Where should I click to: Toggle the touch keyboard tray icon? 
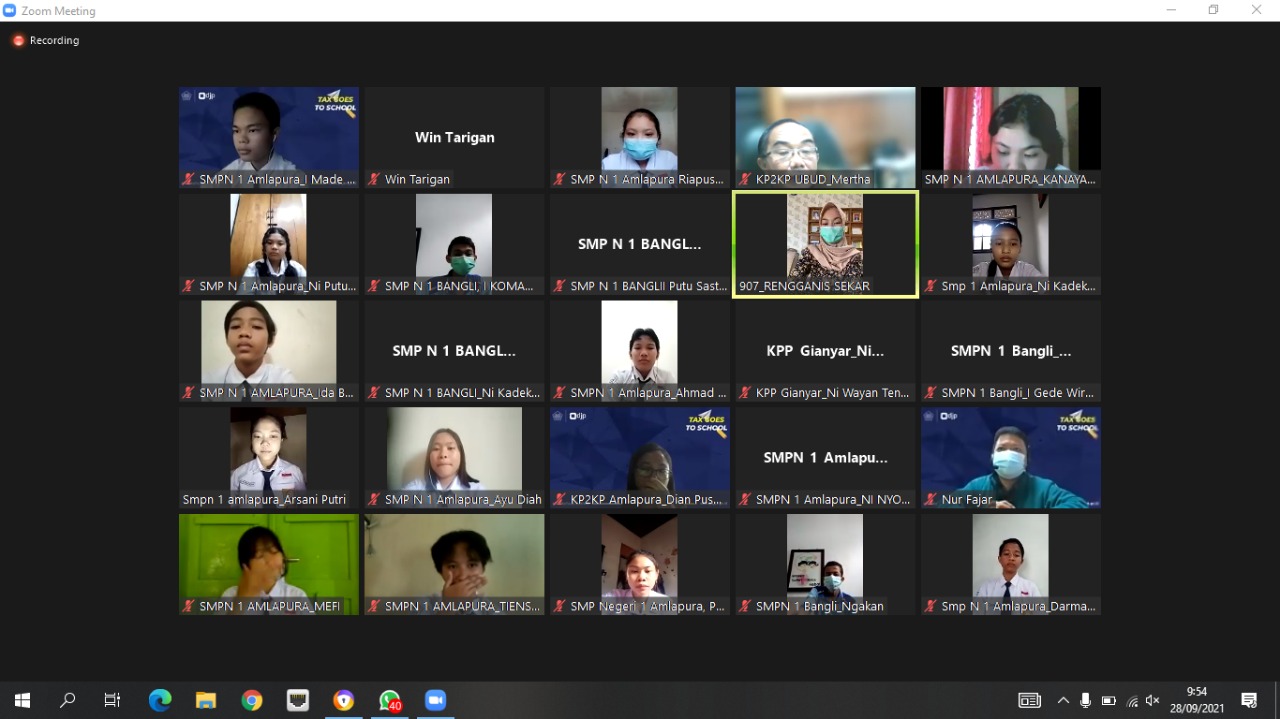[x=1029, y=701]
